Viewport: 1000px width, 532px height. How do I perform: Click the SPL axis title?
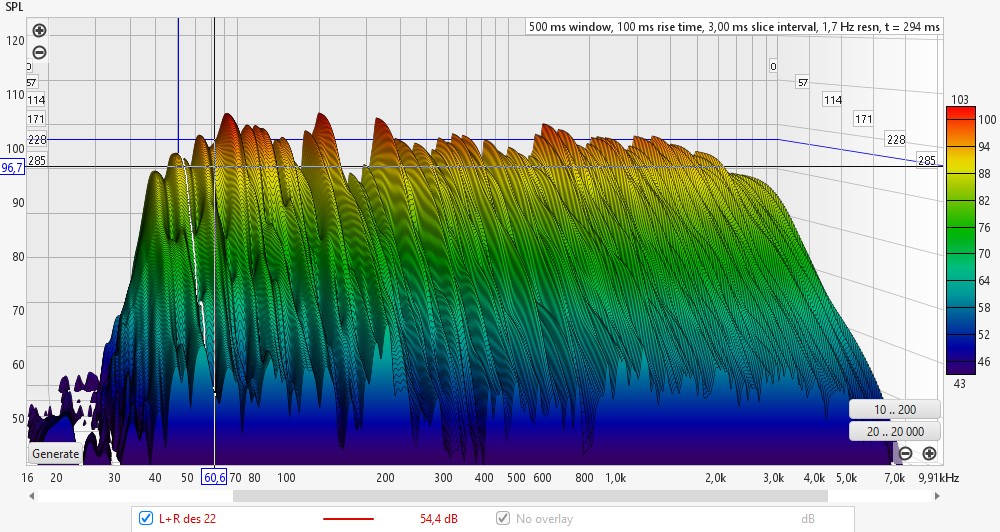pos(13,8)
